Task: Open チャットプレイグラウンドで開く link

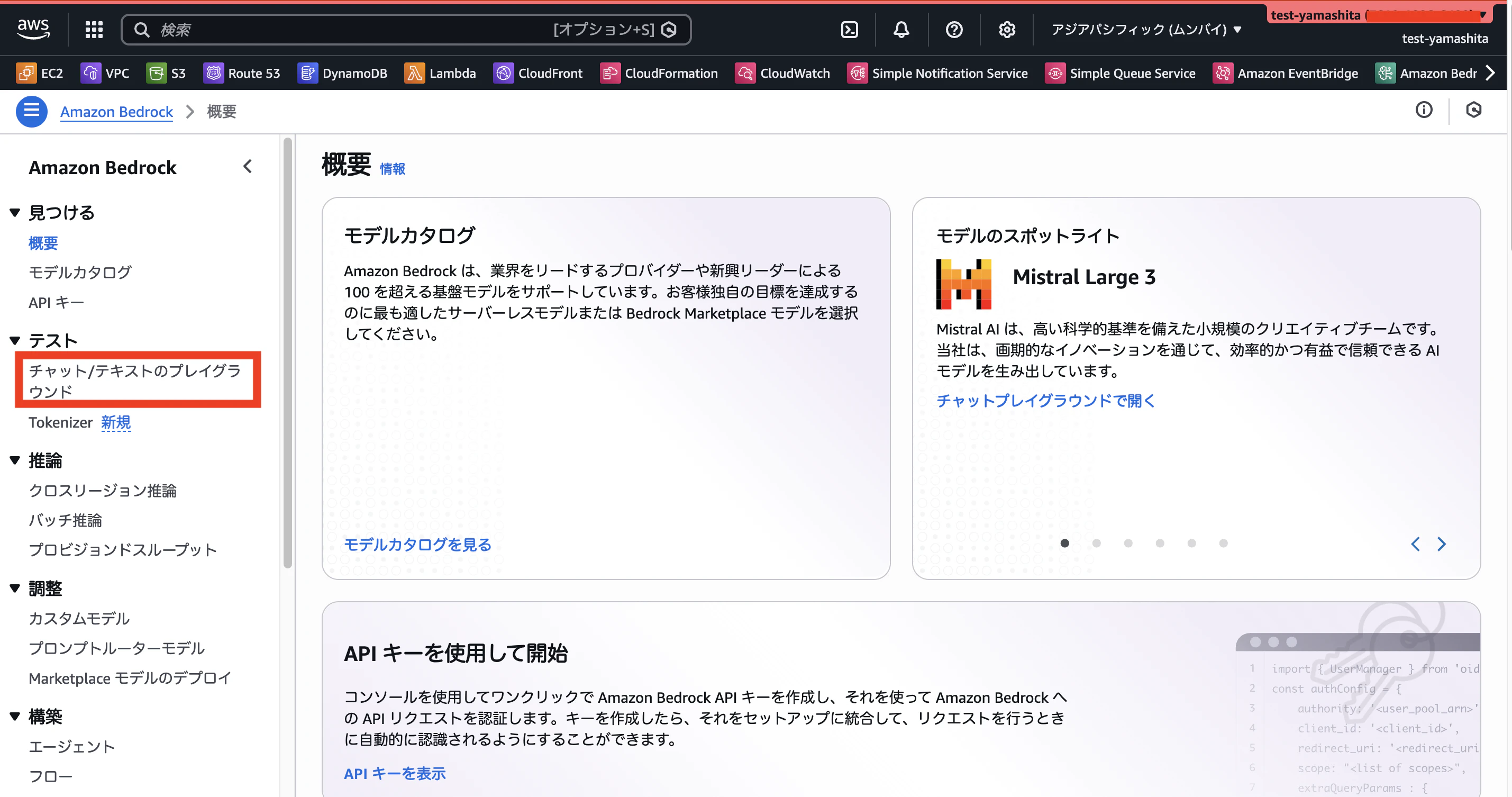Action: 1045,400
